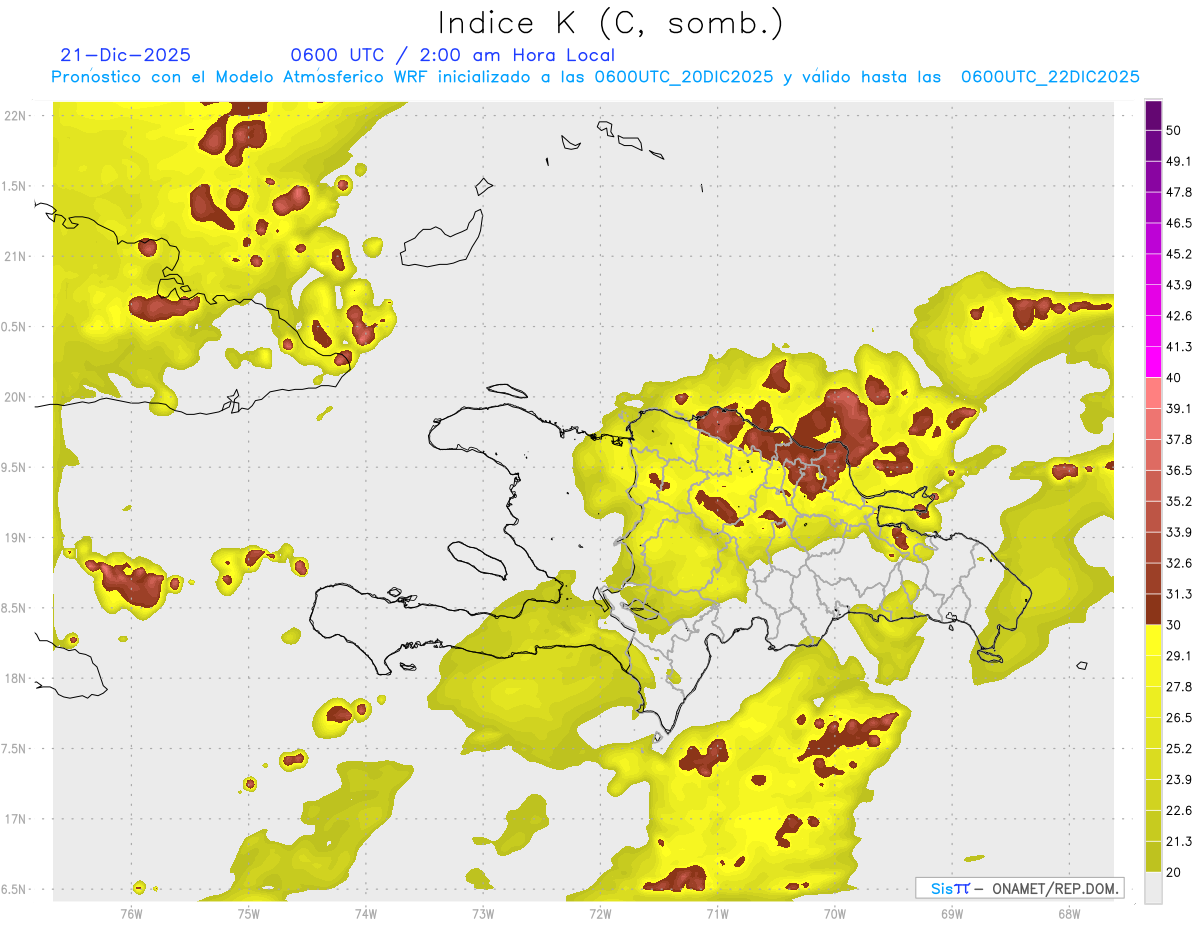Click the '69W' longitude label
Screen dimensions: 1200x927
point(952,913)
